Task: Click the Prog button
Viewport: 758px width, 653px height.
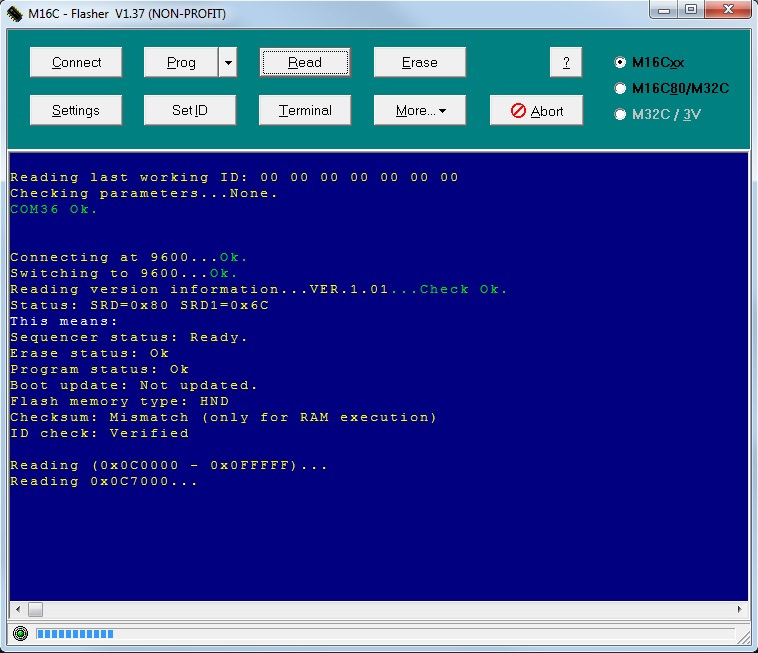Action: click(181, 62)
